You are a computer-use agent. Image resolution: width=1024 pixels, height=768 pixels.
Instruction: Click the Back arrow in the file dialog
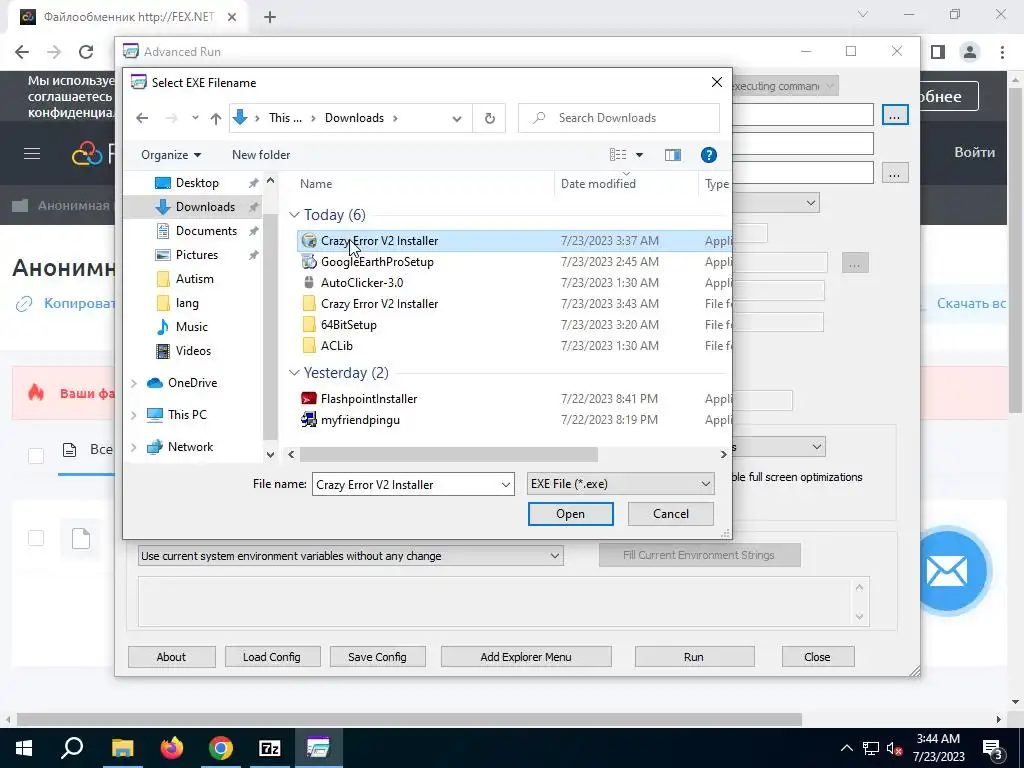[x=142, y=118]
